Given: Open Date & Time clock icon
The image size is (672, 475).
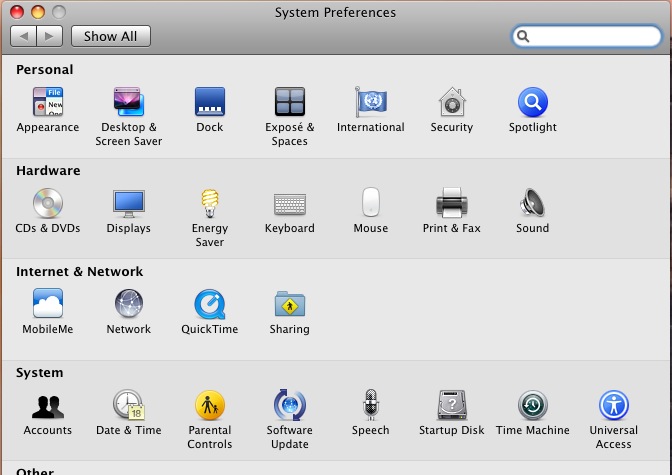Looking at the screenshot, I should coord(129,405).
